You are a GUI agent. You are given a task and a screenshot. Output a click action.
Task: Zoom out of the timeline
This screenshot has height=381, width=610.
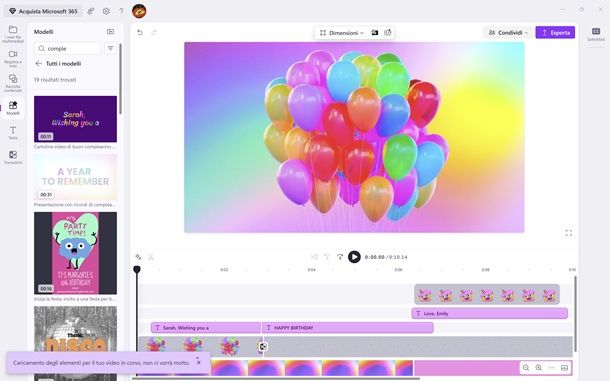pos(526,367)
